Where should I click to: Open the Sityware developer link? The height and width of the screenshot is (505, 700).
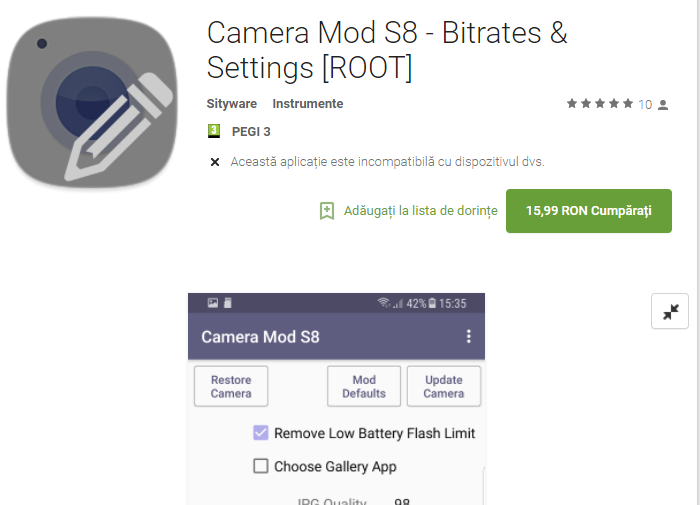coord(232,104)
